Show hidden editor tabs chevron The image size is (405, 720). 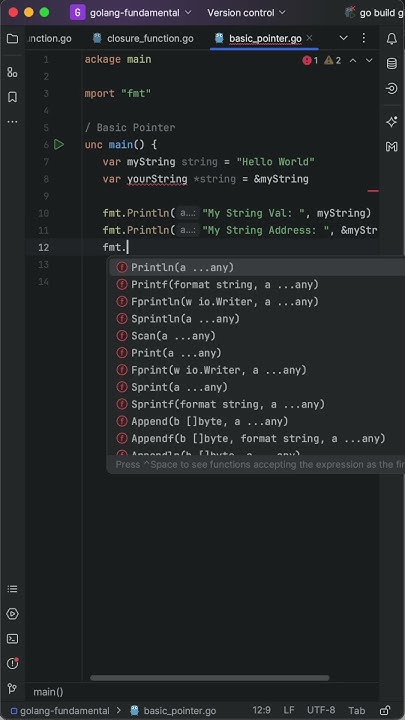tap(343, 38)
